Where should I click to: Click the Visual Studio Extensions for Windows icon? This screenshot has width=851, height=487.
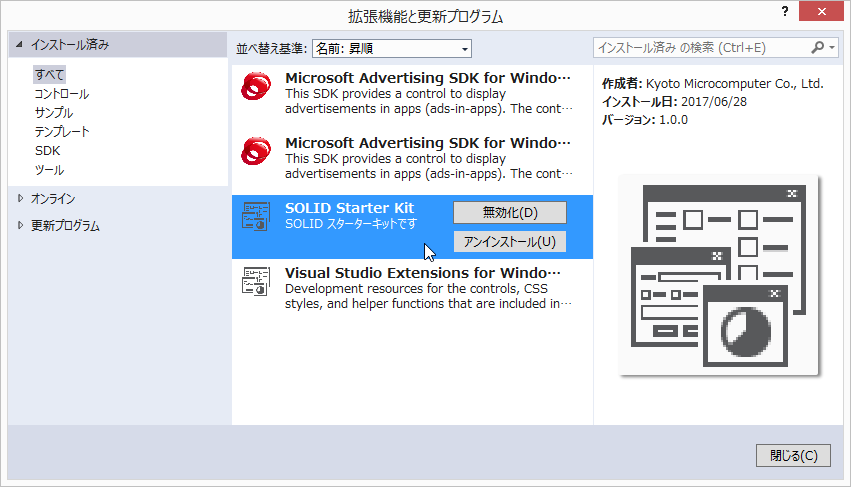(257, 281)
